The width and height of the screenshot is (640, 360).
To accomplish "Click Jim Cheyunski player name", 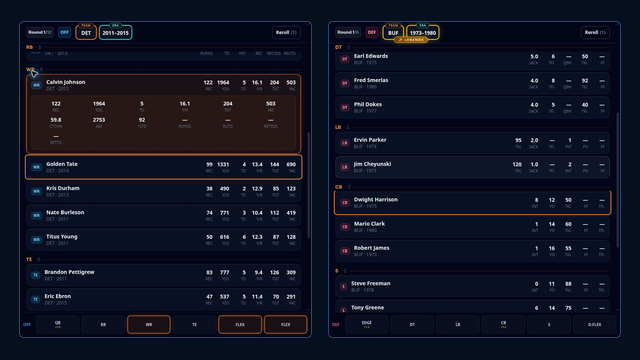I will (372, 164).
